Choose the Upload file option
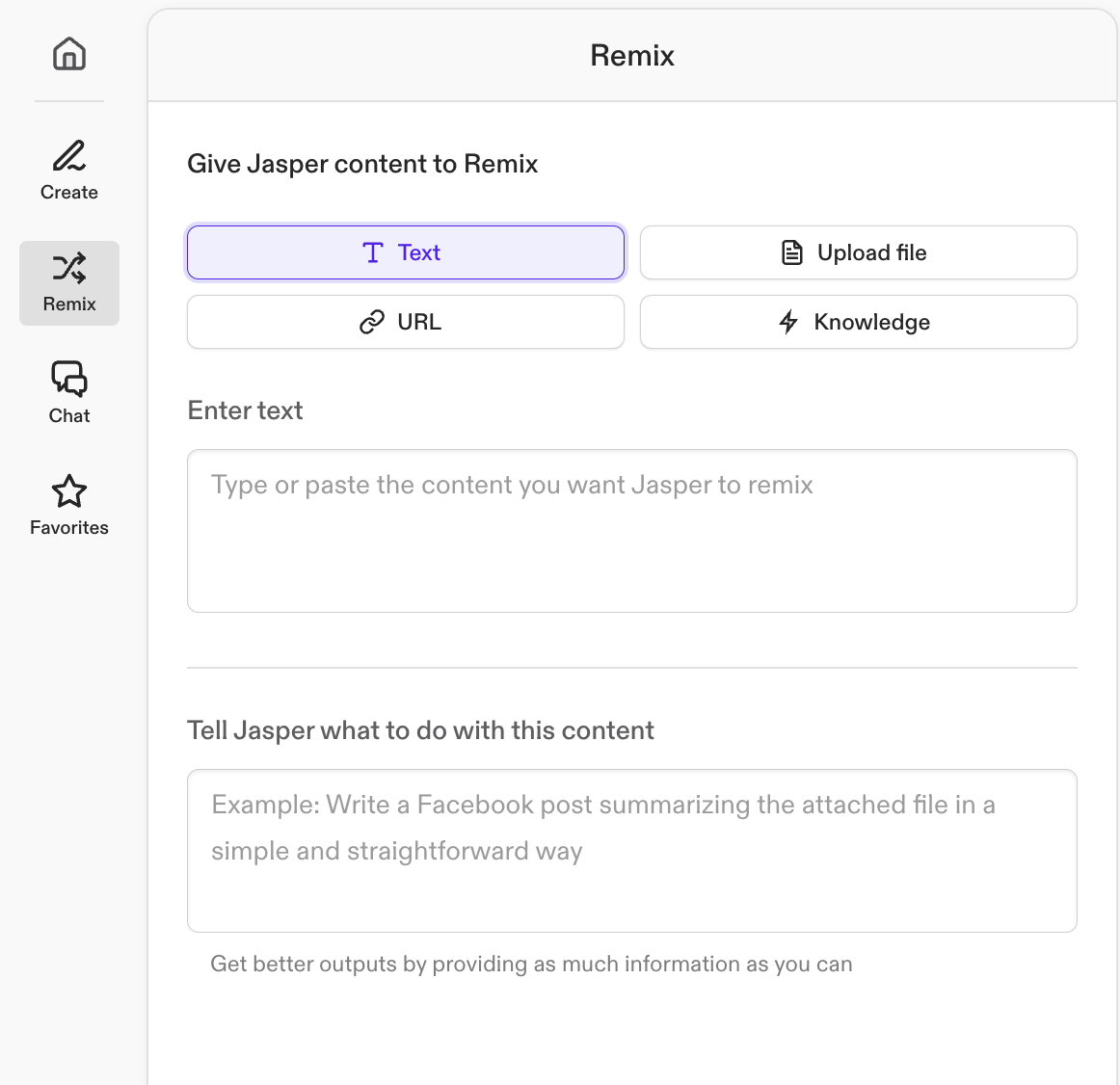This screenshot has width=1120, height=1085. click(859, 252)
